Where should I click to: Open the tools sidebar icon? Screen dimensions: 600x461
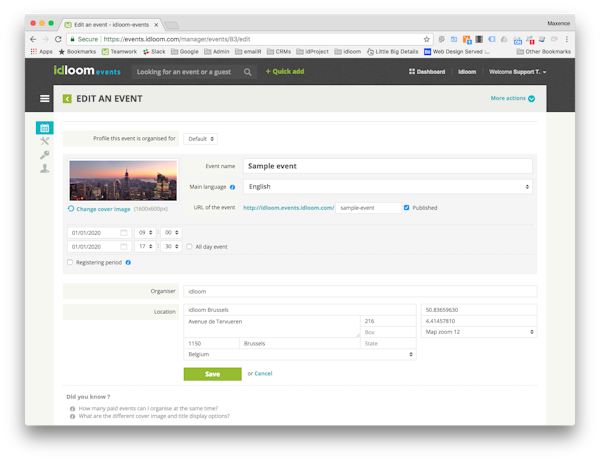click(44, 141)
